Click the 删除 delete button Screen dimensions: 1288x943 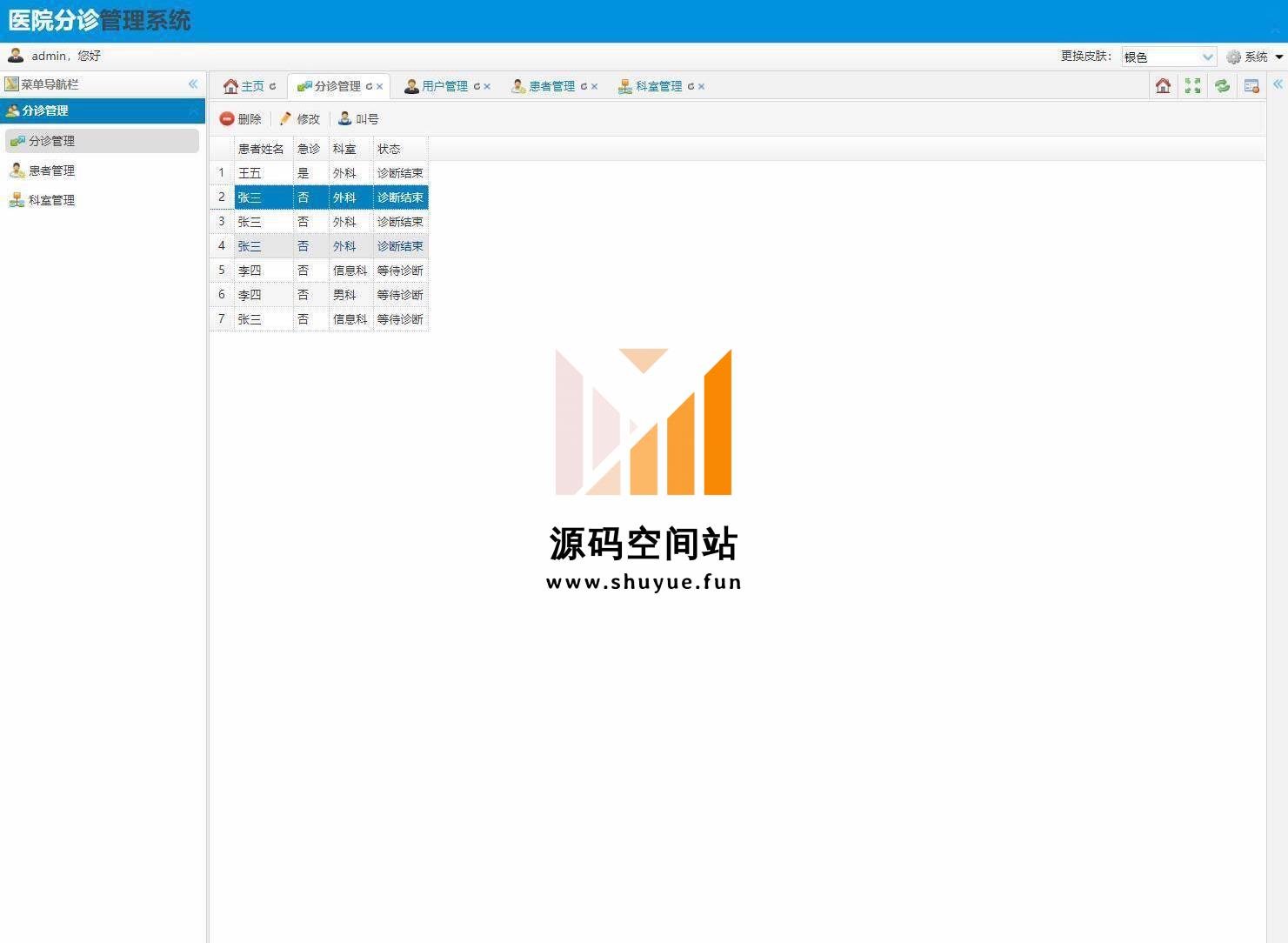click(x=241, y=119)
